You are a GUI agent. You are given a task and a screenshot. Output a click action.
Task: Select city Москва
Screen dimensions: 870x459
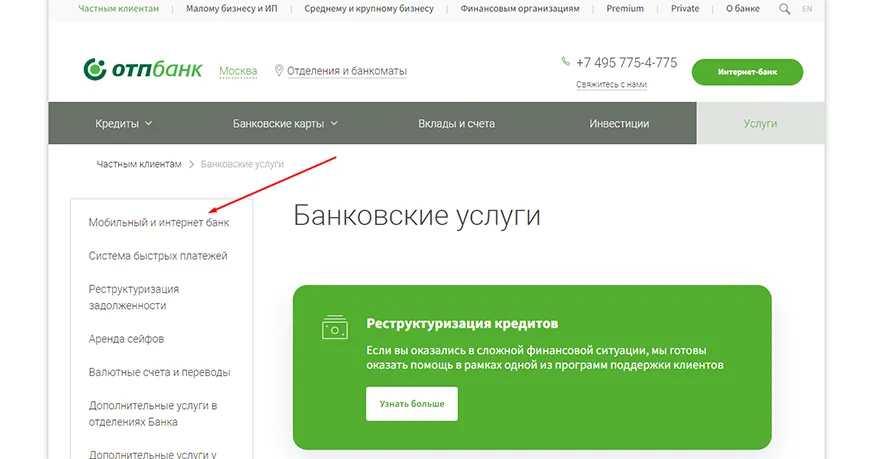click(238, 71)
